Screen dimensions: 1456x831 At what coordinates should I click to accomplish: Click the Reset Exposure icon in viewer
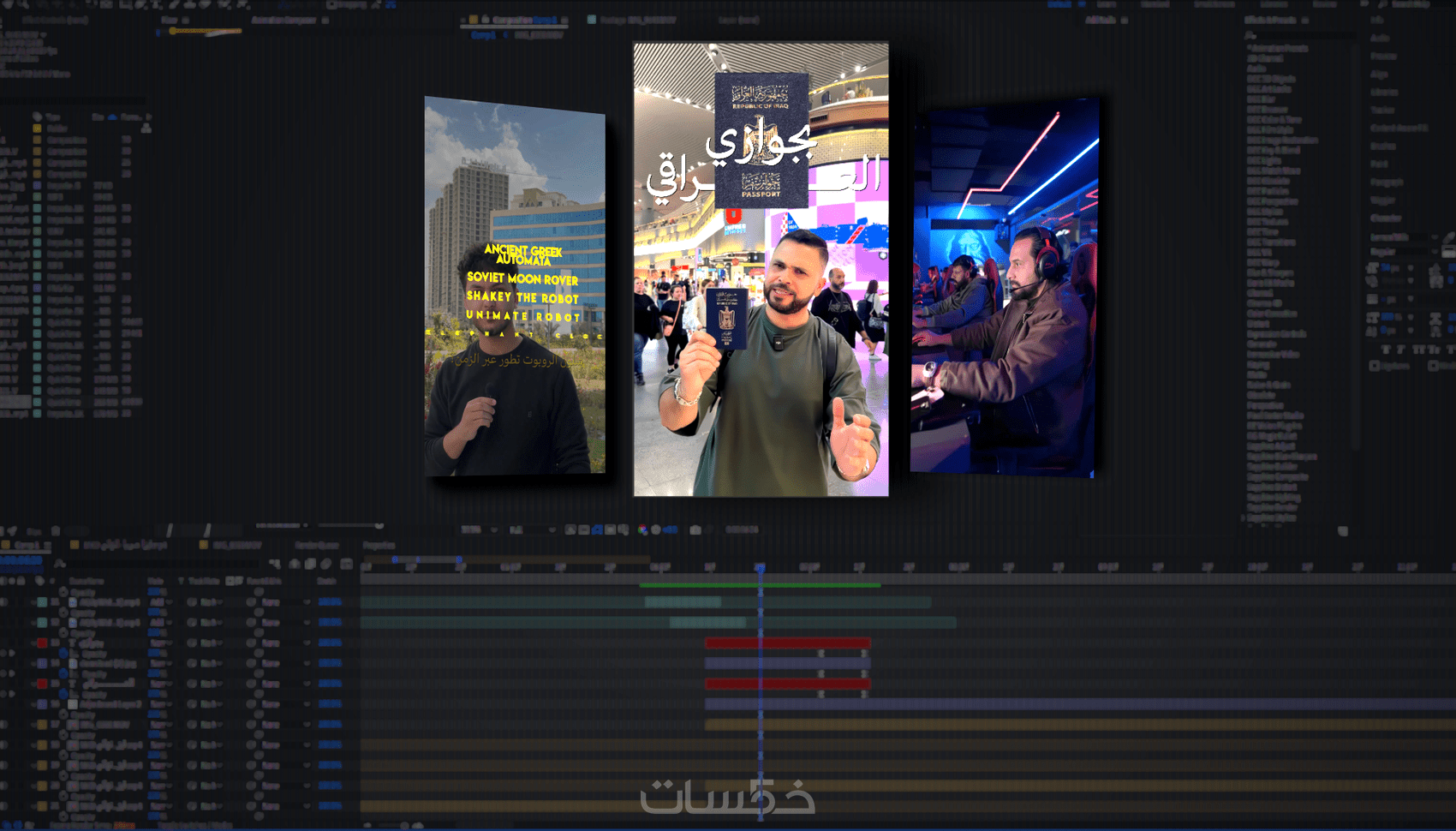pos(656,529)
